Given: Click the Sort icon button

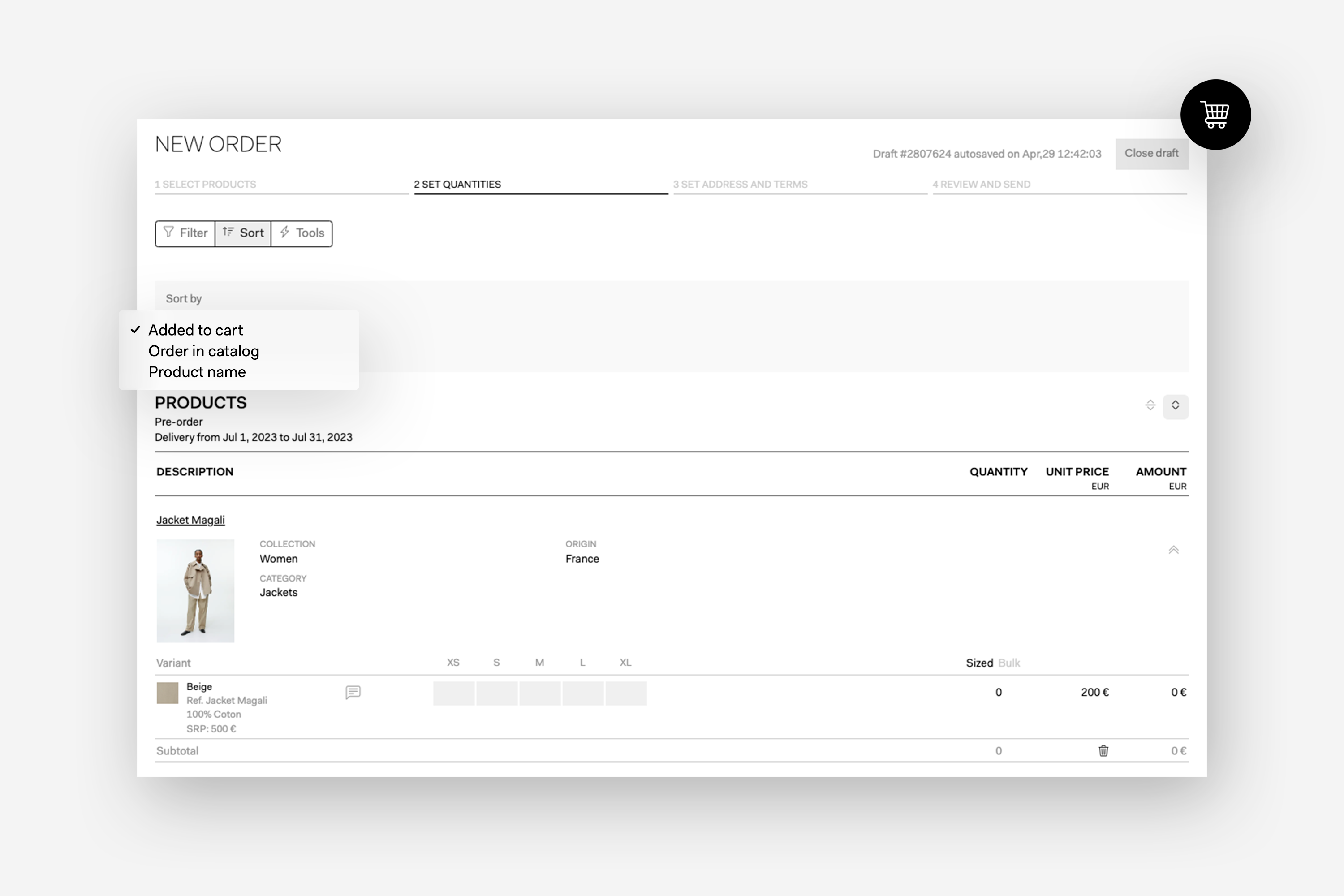Looking at the screenshot, I should (228, 233).
